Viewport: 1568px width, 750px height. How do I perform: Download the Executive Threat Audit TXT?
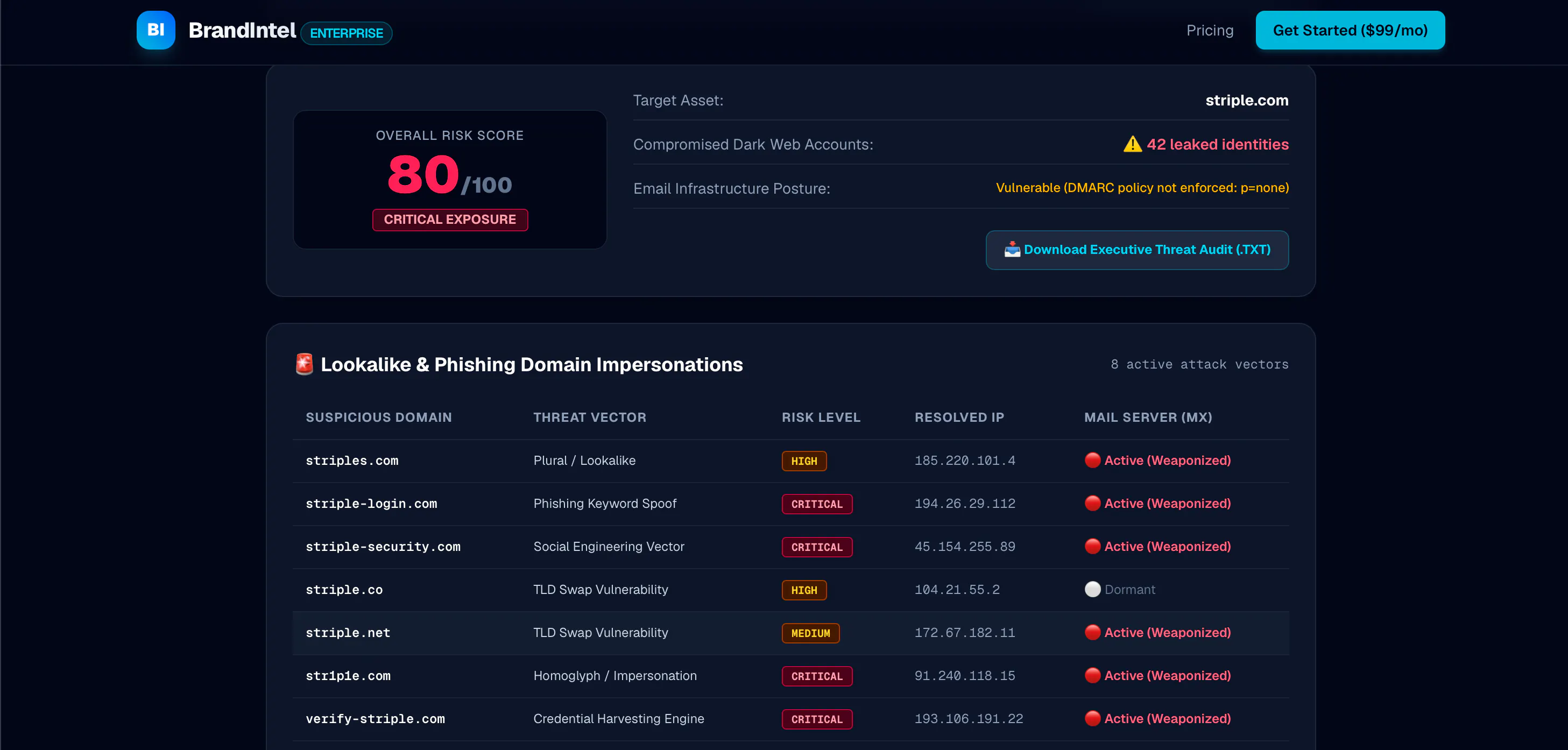1137,250
